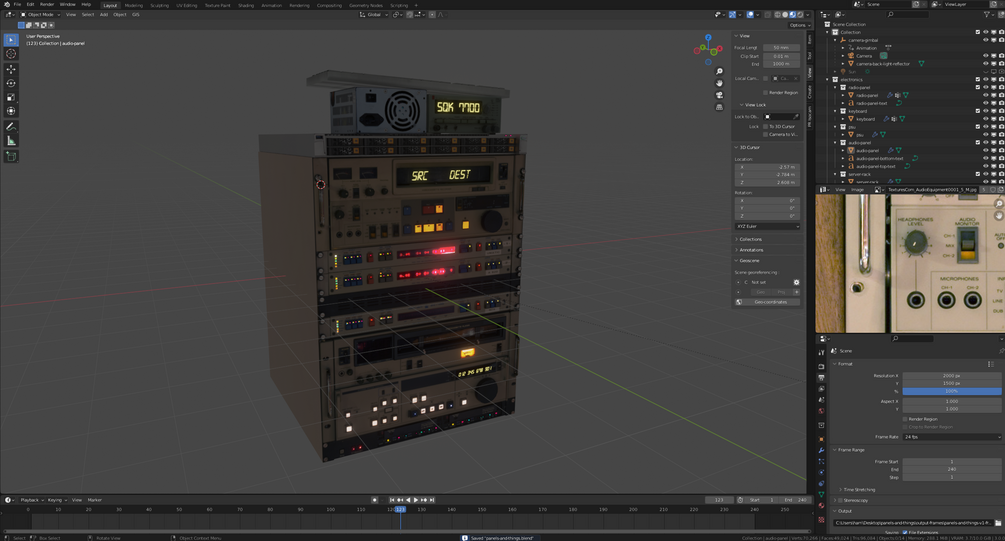Select the Select Box tool

coord(11,40)
